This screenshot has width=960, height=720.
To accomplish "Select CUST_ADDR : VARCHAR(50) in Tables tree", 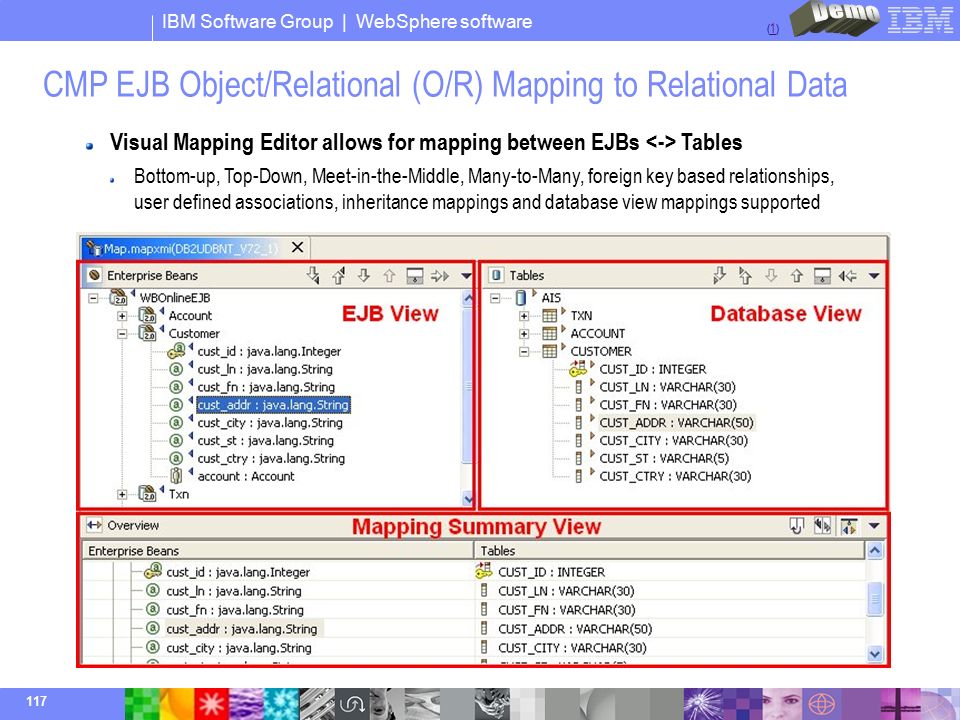I will click(677, 422).
